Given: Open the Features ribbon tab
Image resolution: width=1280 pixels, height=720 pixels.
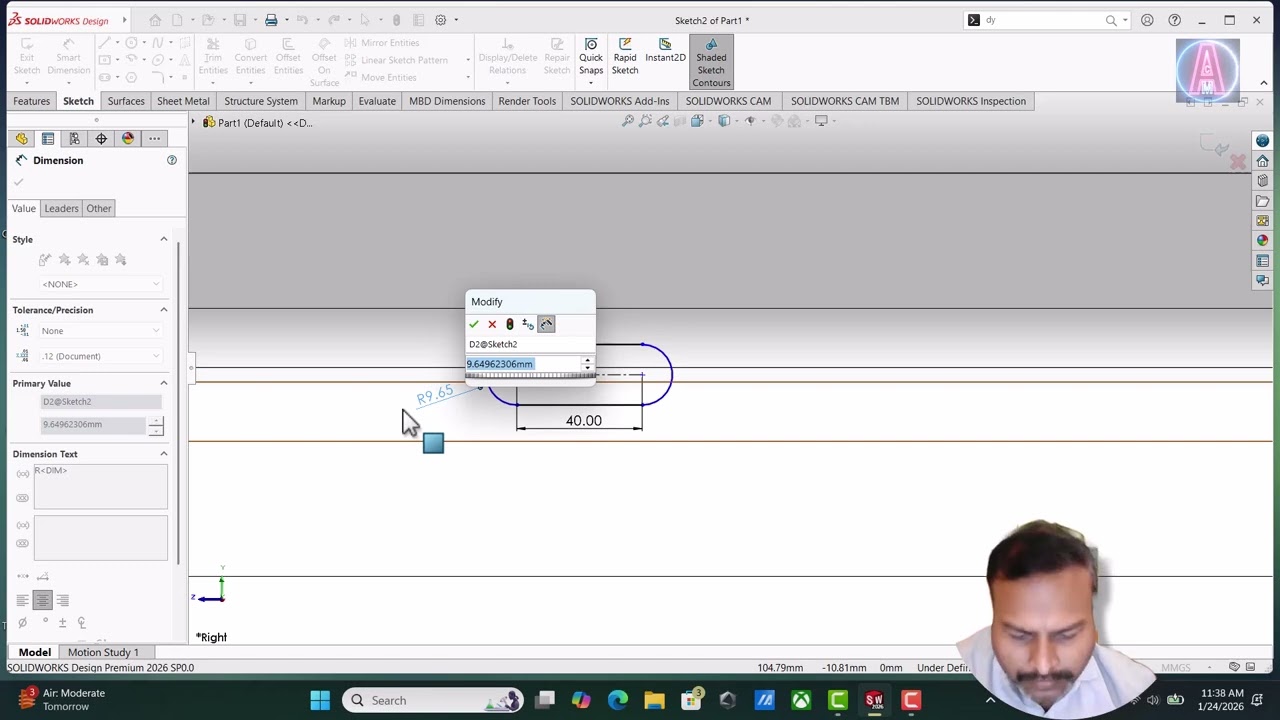Looking at the screenshot, I should click(31, 101).
